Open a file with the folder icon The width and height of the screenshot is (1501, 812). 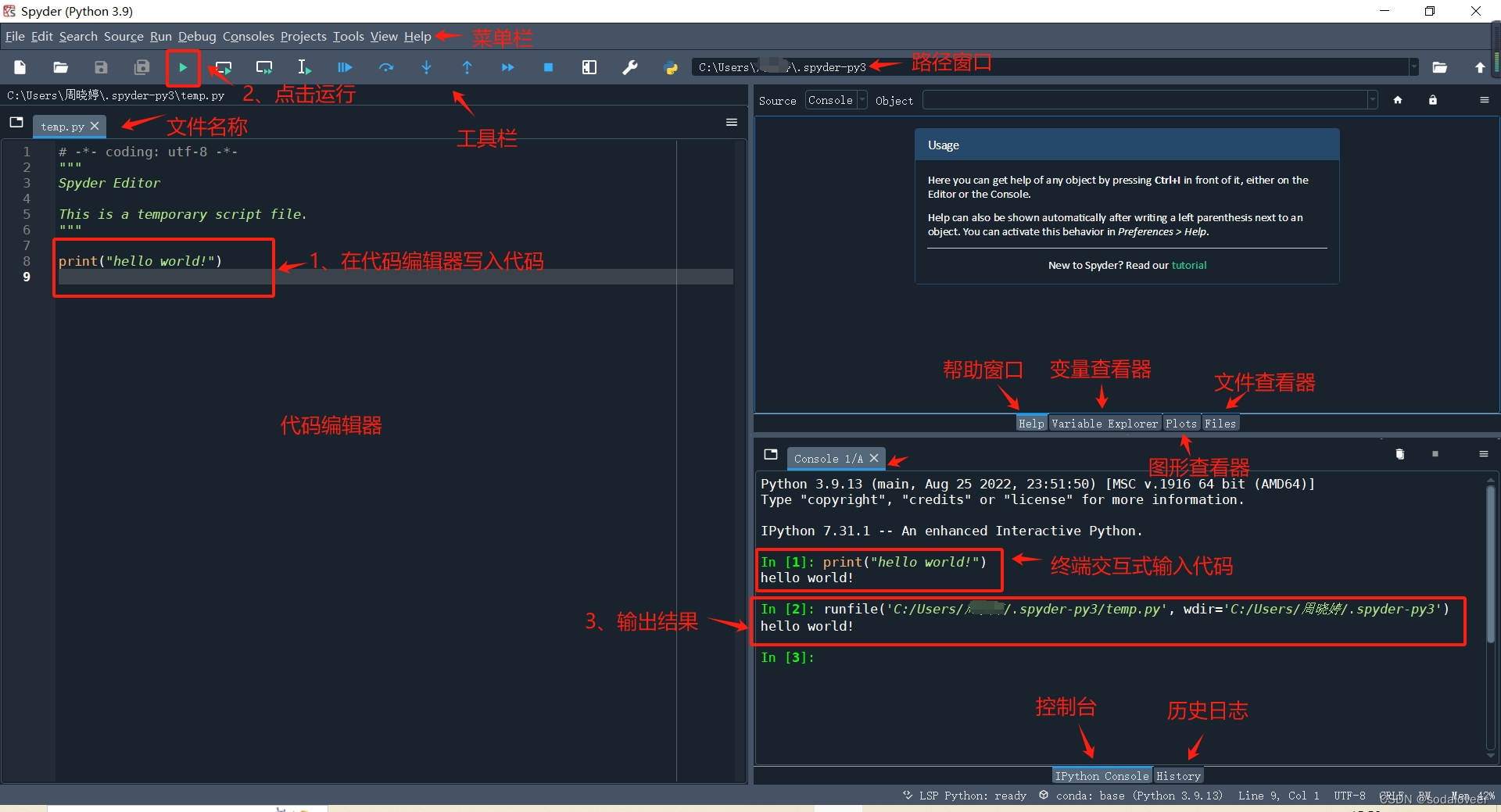[60, 67]
